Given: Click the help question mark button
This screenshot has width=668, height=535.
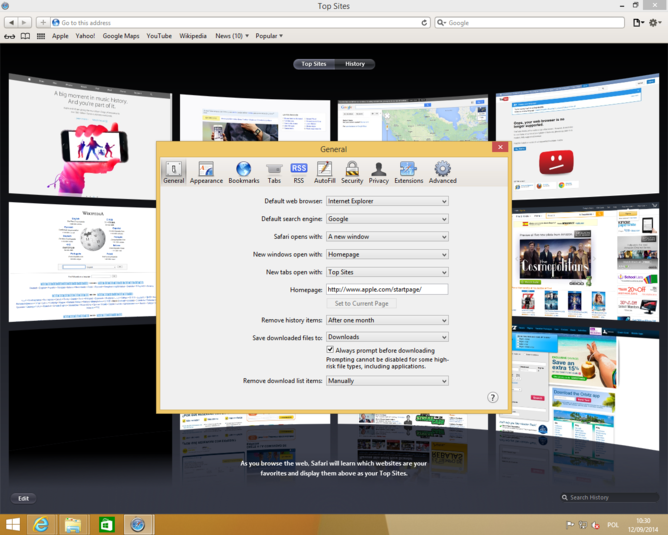Looking at the screenshot, I should [x=492, y=397].
